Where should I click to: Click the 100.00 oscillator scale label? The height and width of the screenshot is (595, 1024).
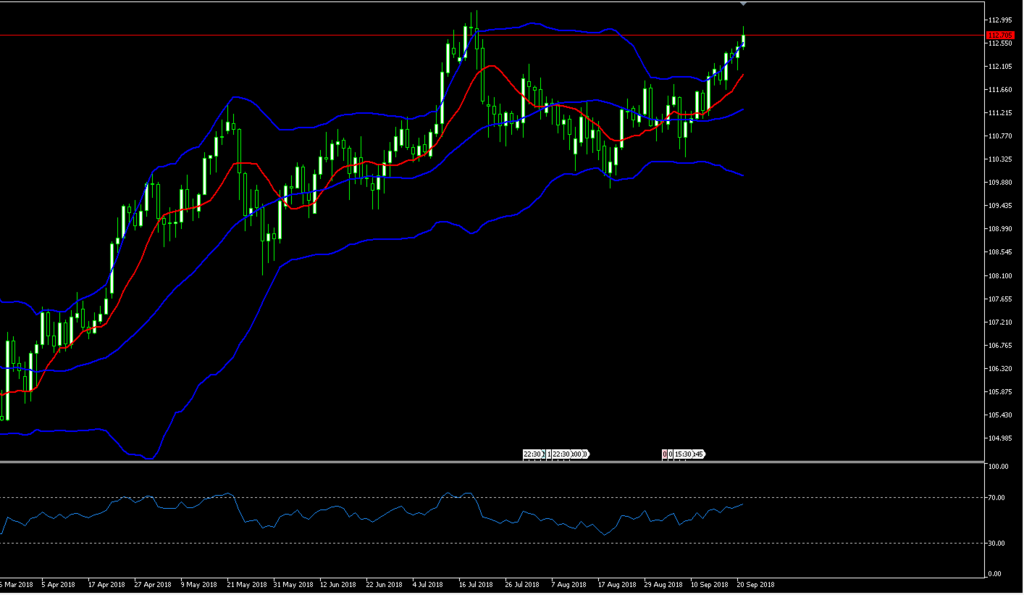point(998,467)
